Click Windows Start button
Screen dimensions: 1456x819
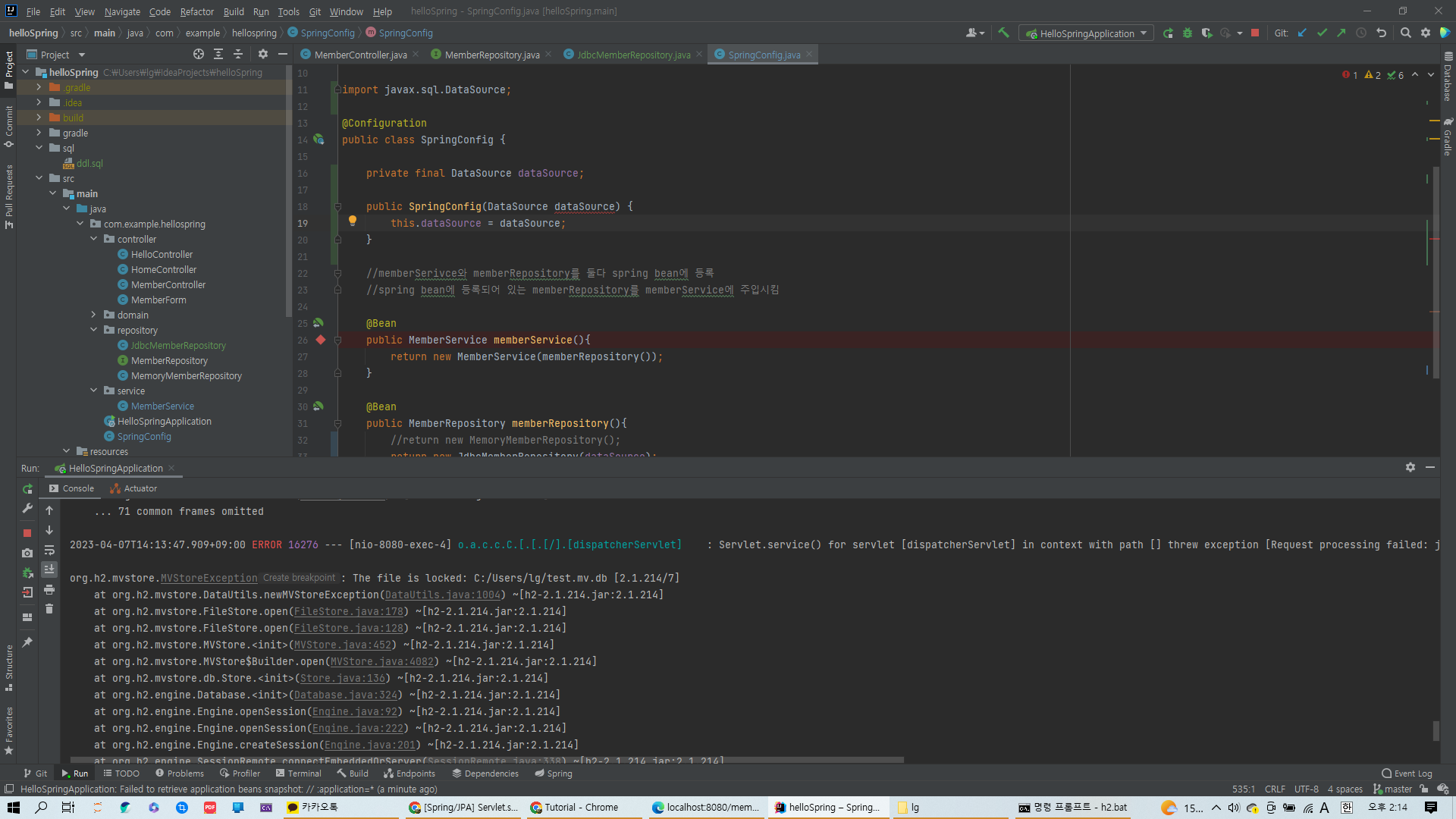(14, 807)
